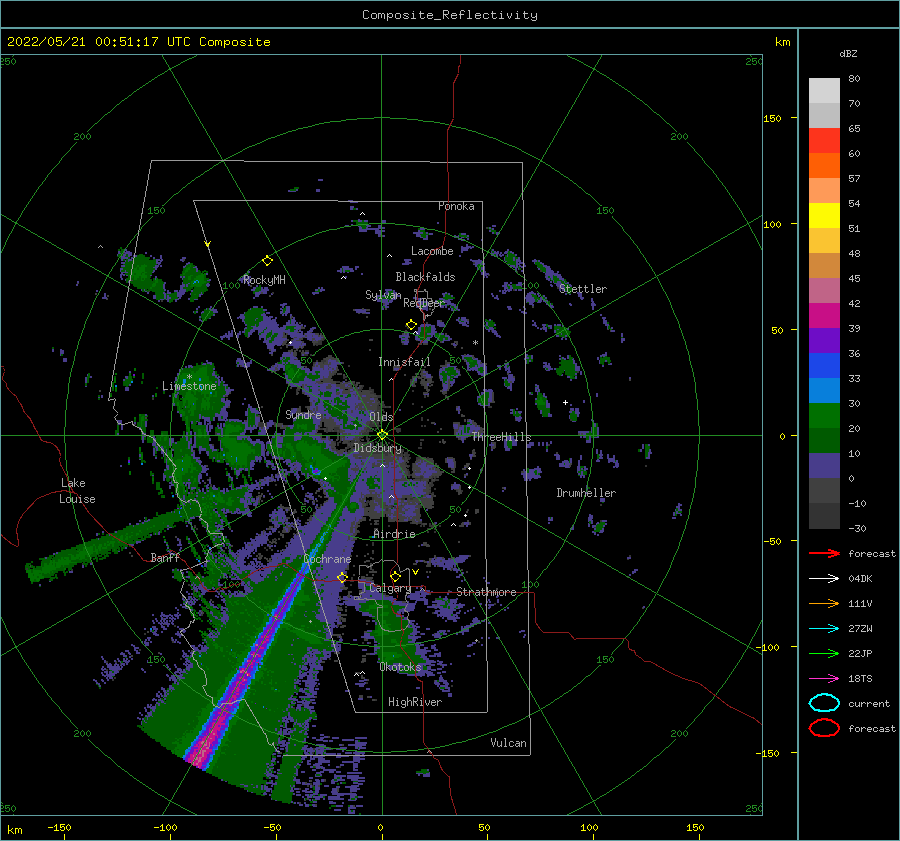Image resolution: width=900 pixels, height=841 pixels.
Task: Click the 'current' legend label
Action: pos(868,704)
